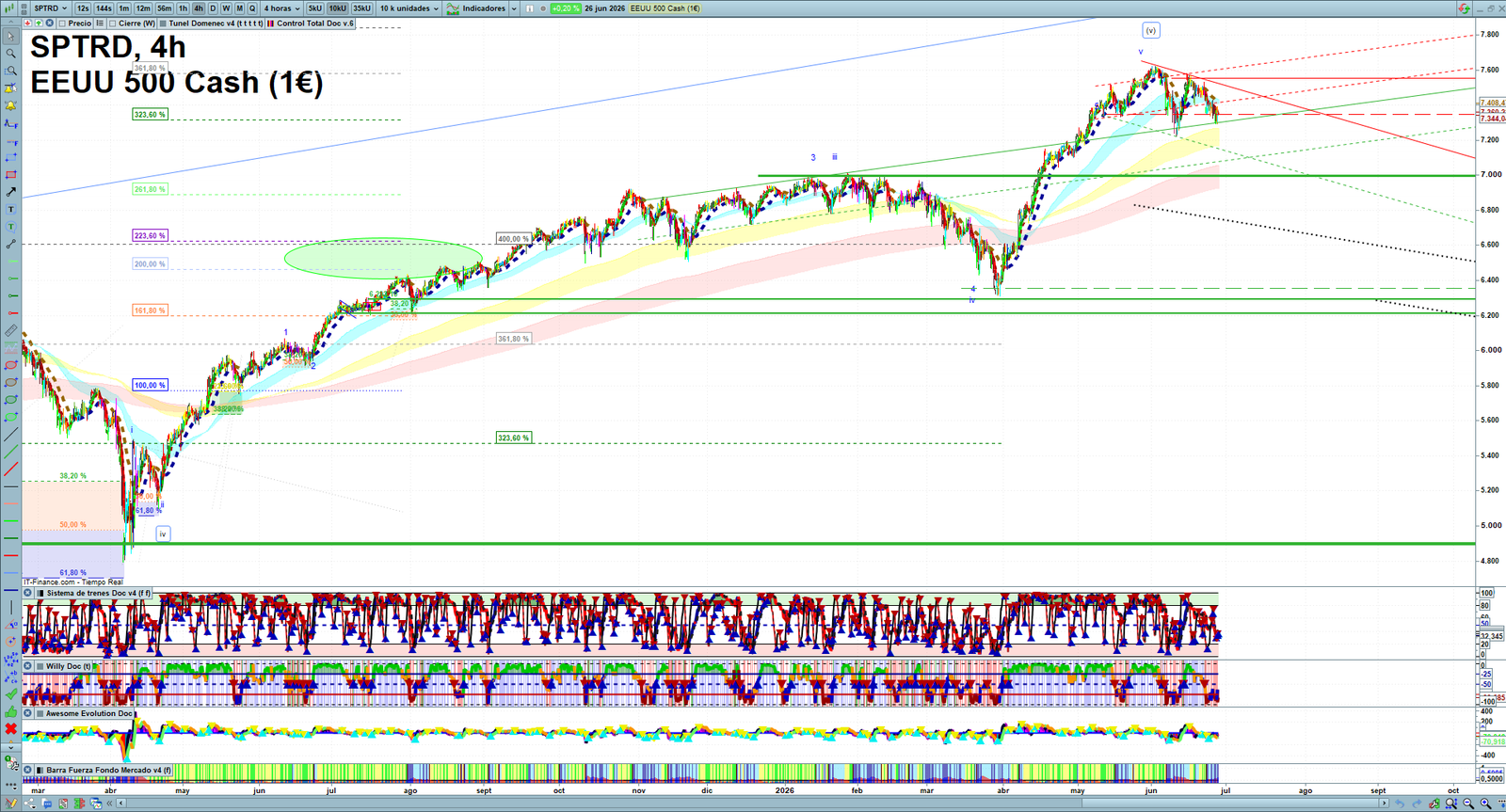Screen dimensions: 1506x812
Task: Close price panel with blue X icon
Action: tap(49, 23)
